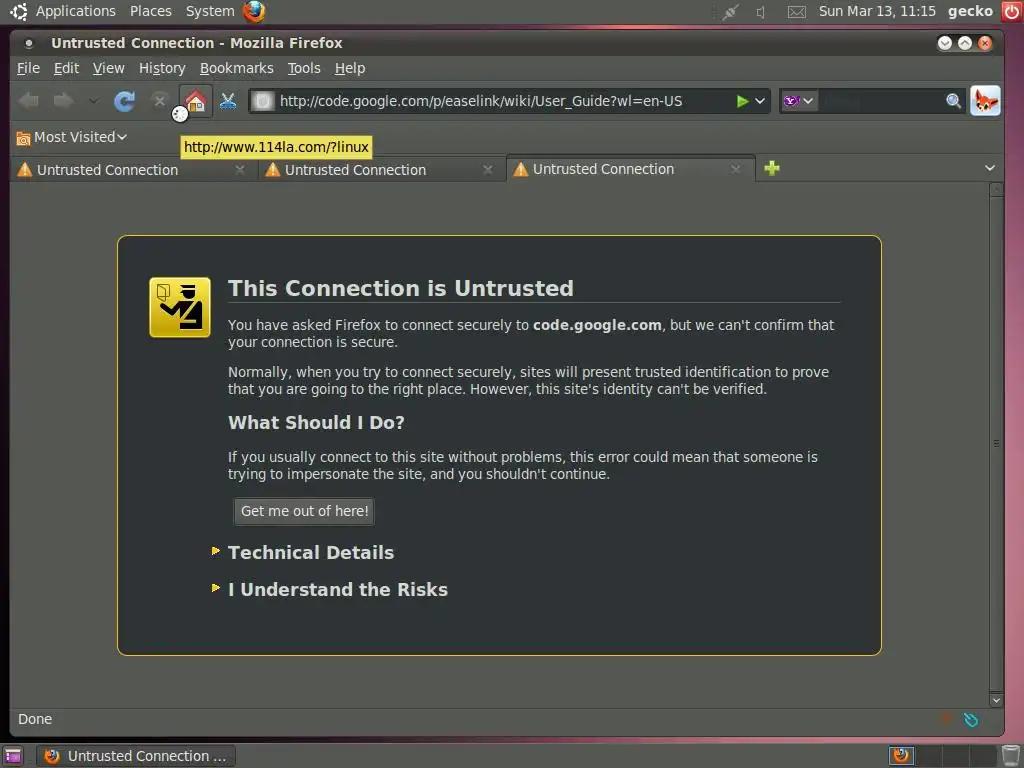
Task: Click the Show Desktop icon in bottom panel
Action: coord(13,756)
